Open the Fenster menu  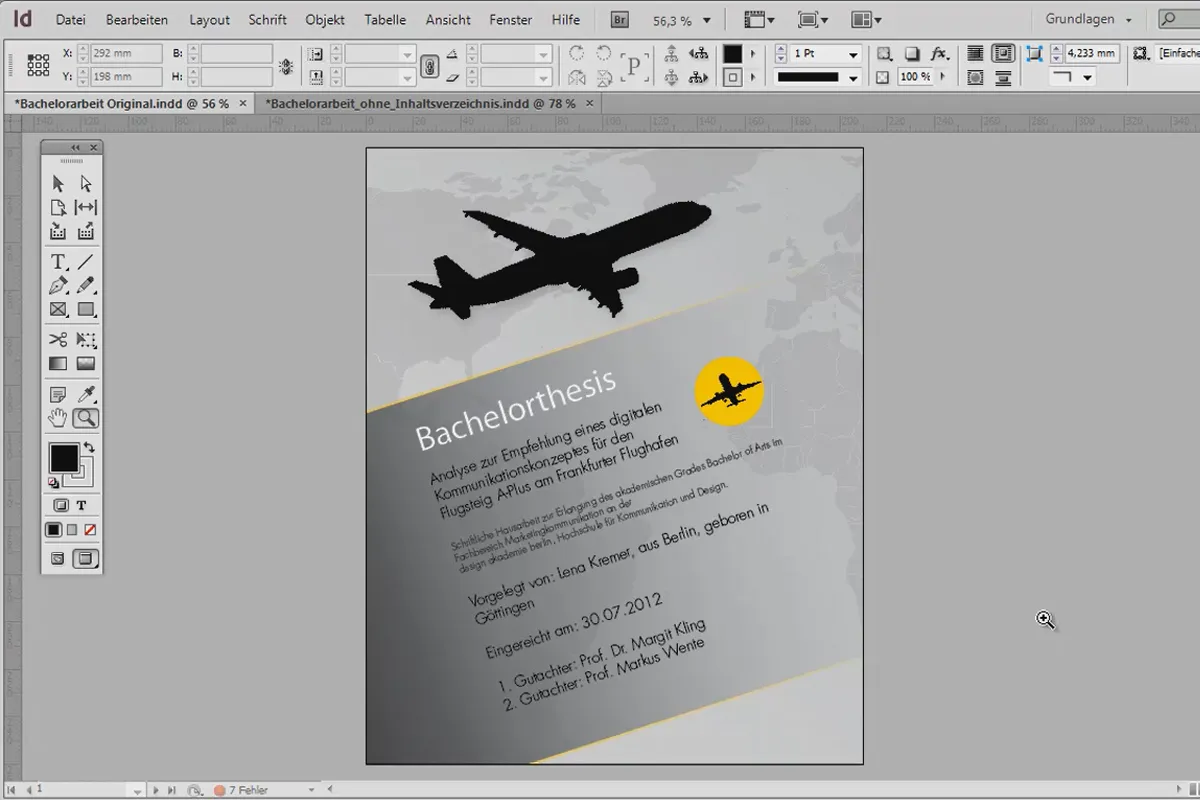(510, 19)
